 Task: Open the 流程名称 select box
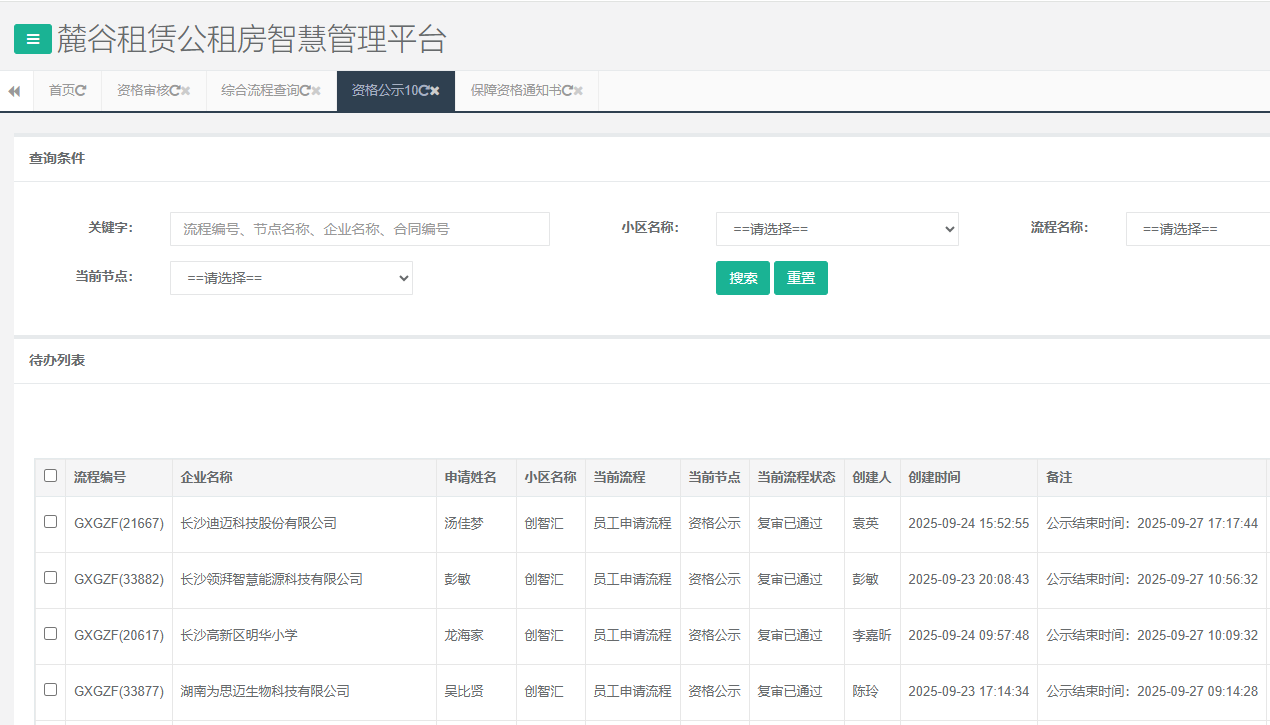click(x=1197, y=229)
